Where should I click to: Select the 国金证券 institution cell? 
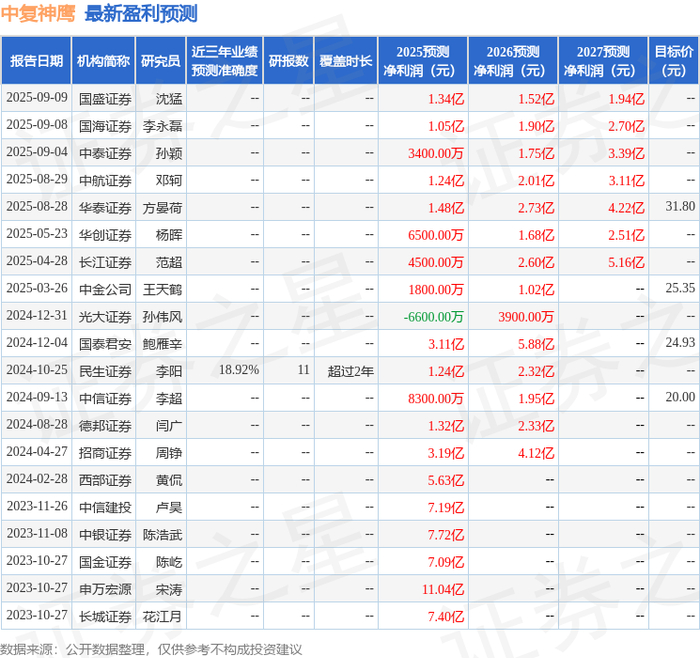tap(105, 562)
